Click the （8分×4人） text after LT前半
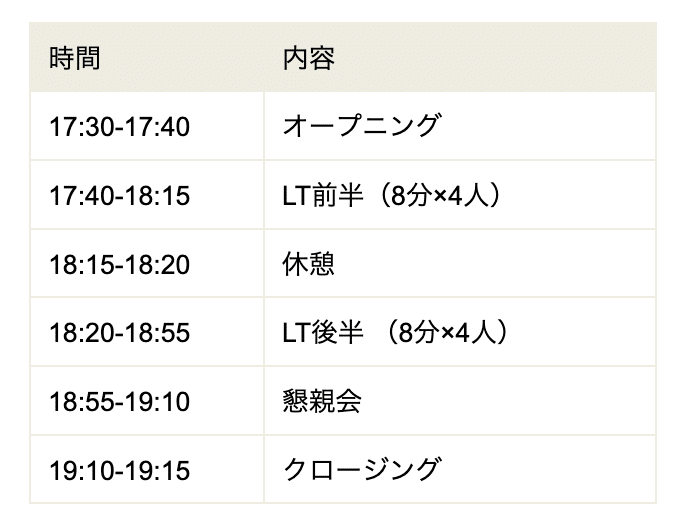This screenshot has height=522, width=688. (430, 196)
